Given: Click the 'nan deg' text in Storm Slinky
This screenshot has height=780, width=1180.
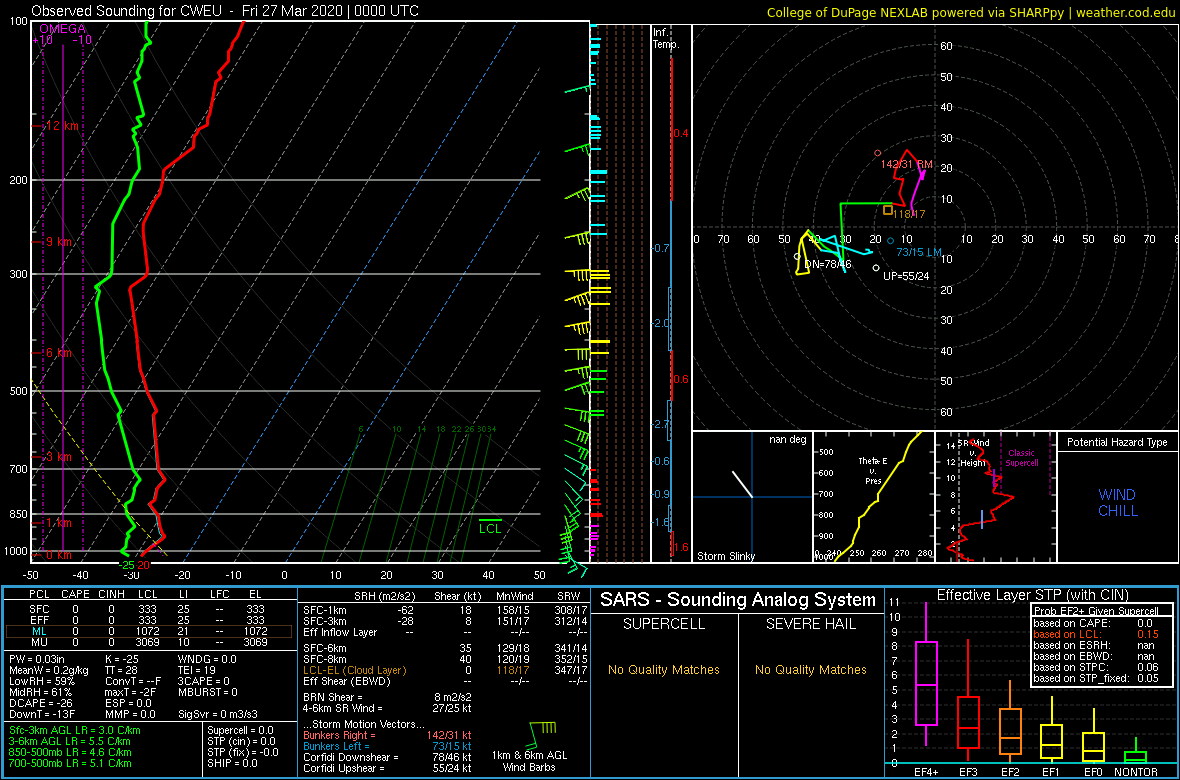Looking at the screenshot, I should (x=787, y=439).
